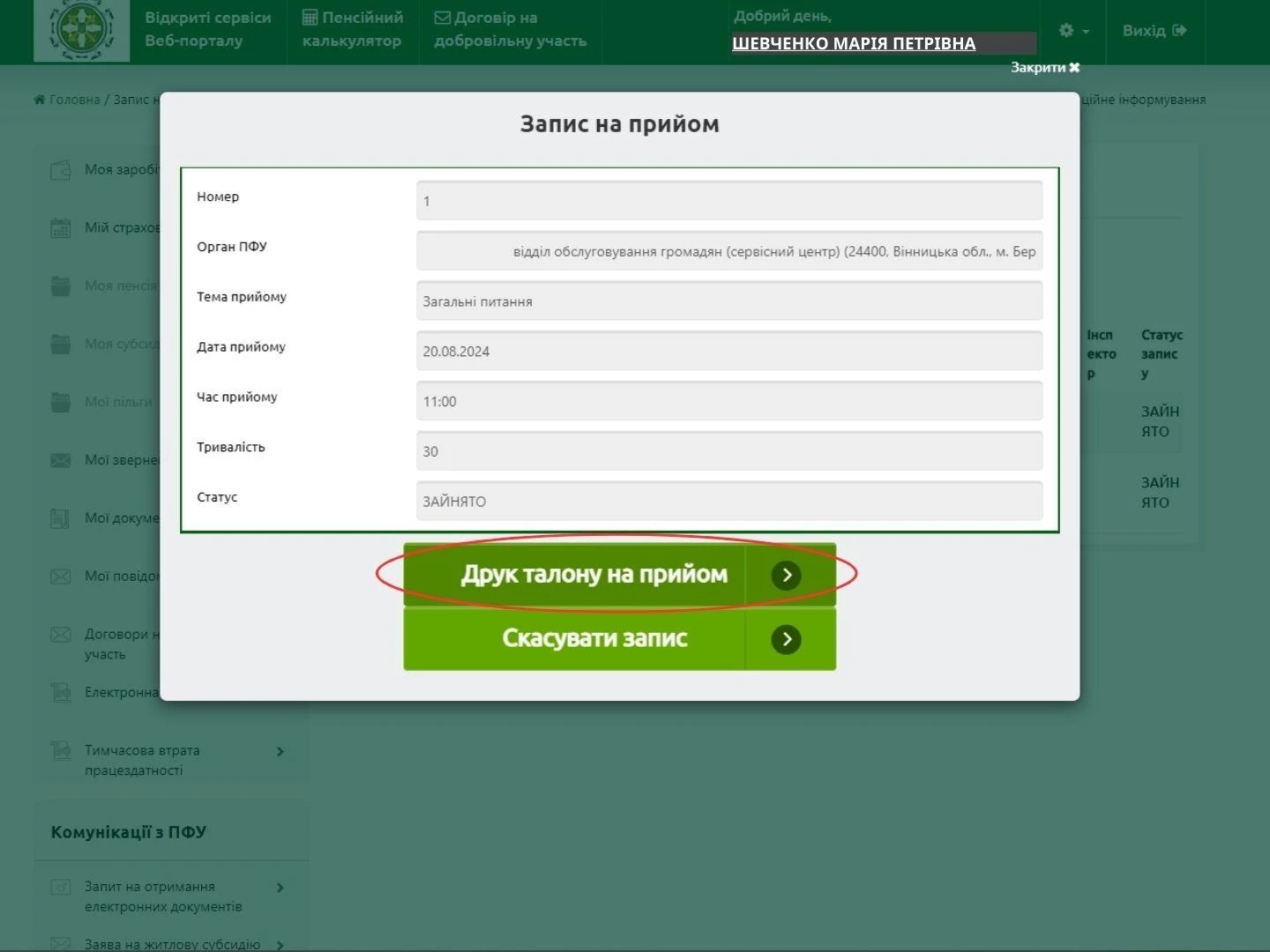The width and height of the screenshot is (1270, 952).
Task: Click the Головна breadcrumb home icon
Action: click(x=40, y=100)
